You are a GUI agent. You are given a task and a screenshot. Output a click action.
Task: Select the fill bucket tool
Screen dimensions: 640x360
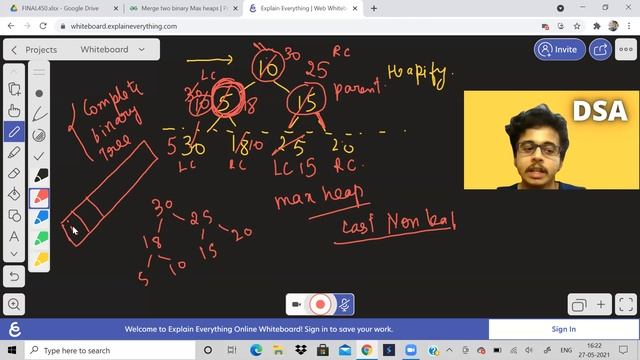14,194
